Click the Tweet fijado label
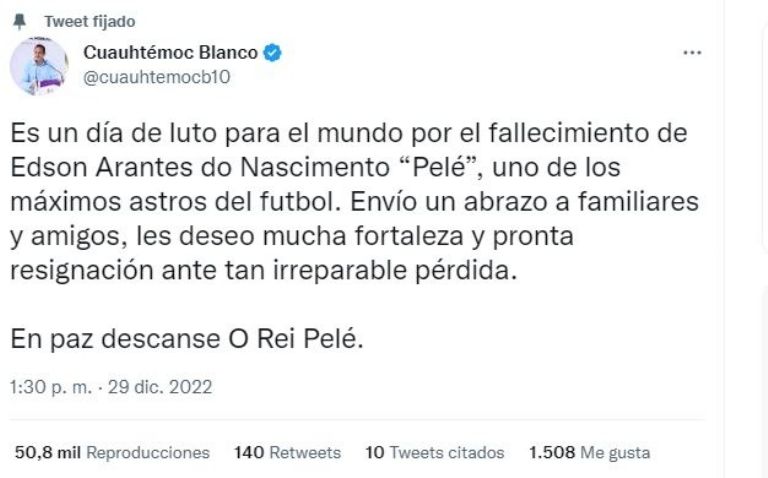768x478 pixels. pos(98,21)
